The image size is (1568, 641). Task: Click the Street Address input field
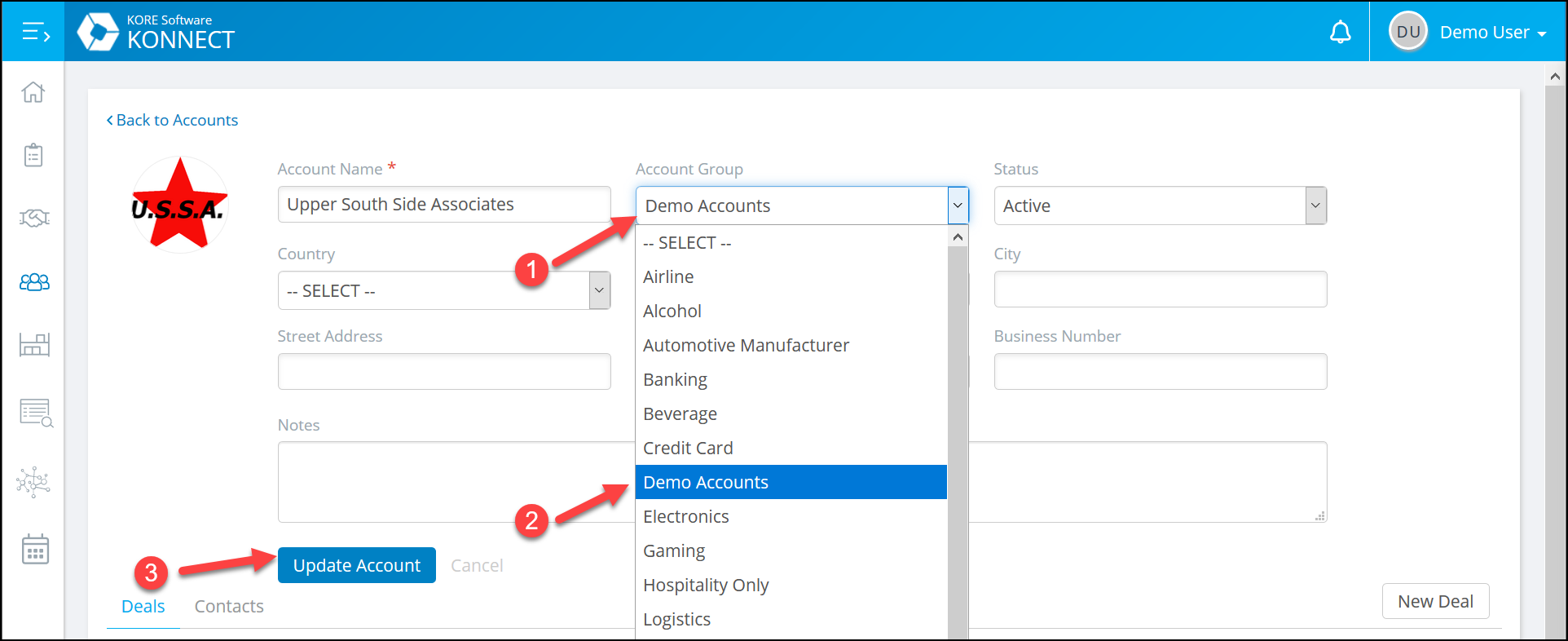(444, 371)
